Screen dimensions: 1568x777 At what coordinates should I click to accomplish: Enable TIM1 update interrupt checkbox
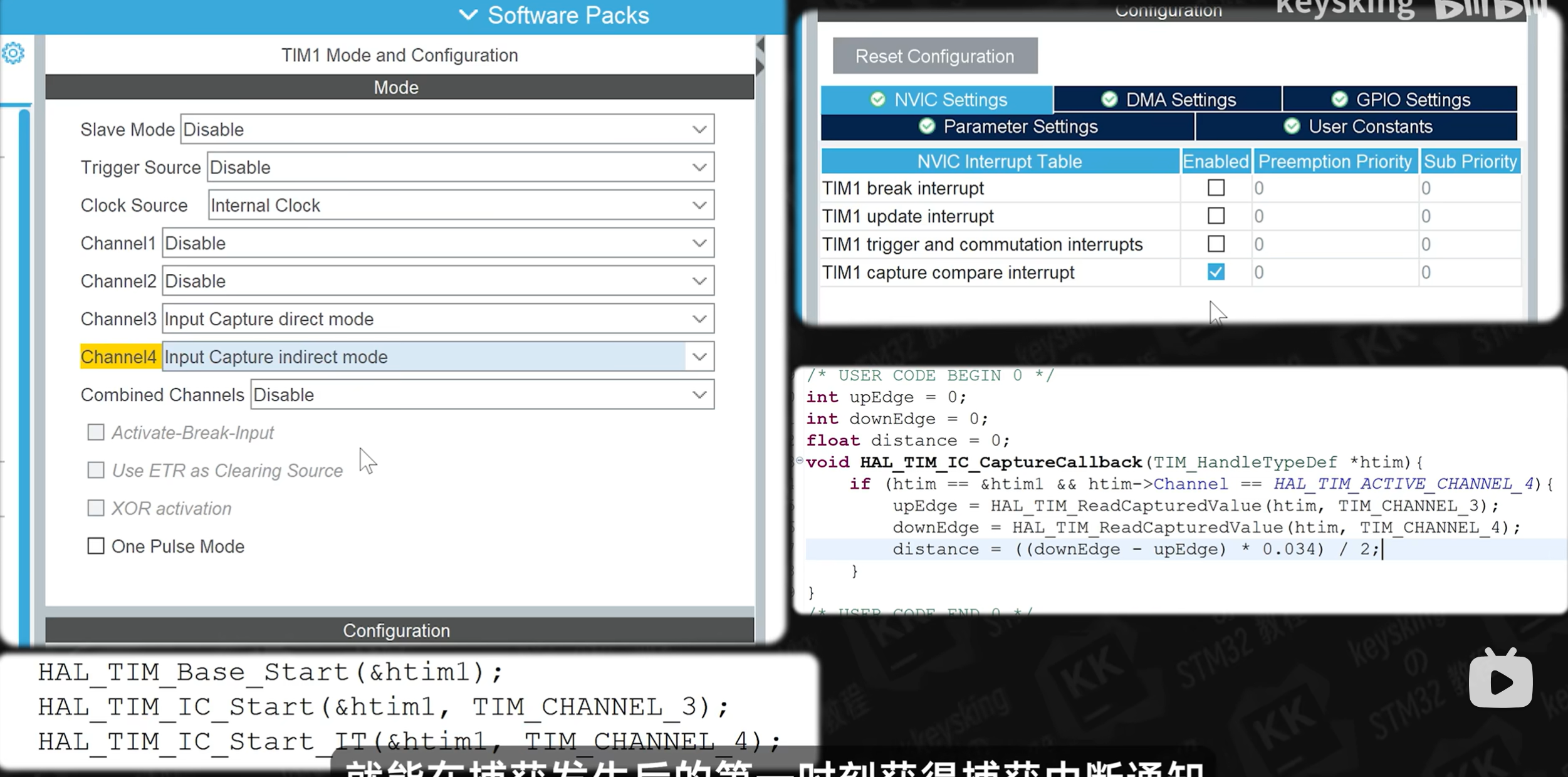1216,216
